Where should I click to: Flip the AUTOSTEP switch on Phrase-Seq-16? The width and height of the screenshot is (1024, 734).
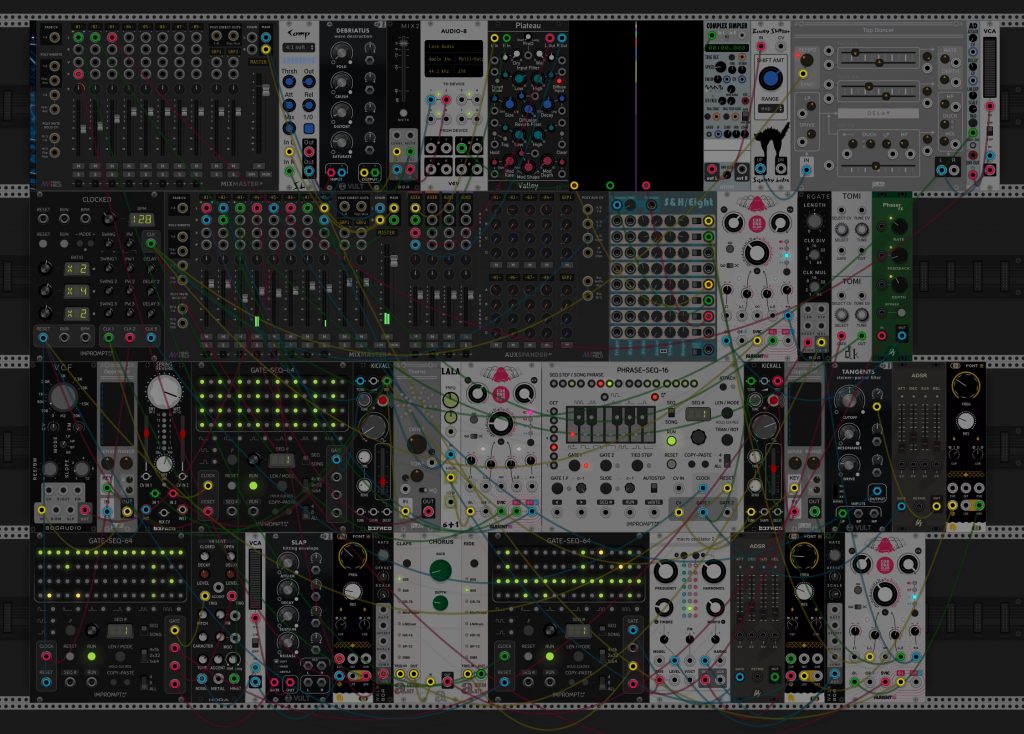[x=653, y=488]
